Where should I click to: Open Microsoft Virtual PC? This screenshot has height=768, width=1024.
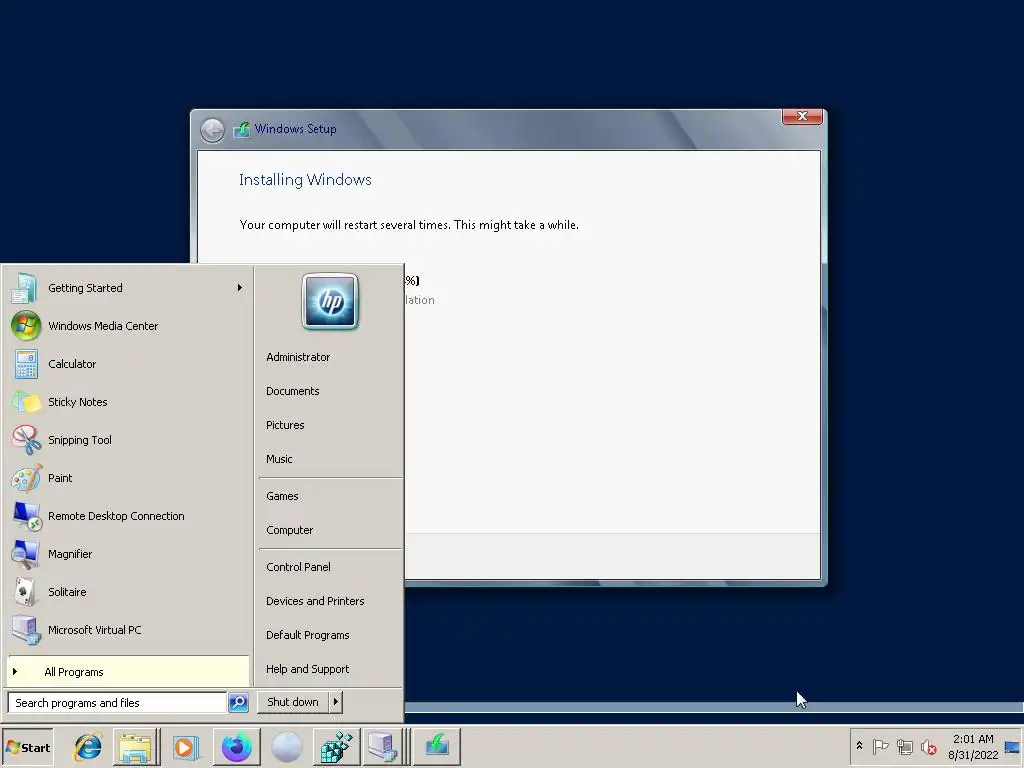tap(127, 630)
